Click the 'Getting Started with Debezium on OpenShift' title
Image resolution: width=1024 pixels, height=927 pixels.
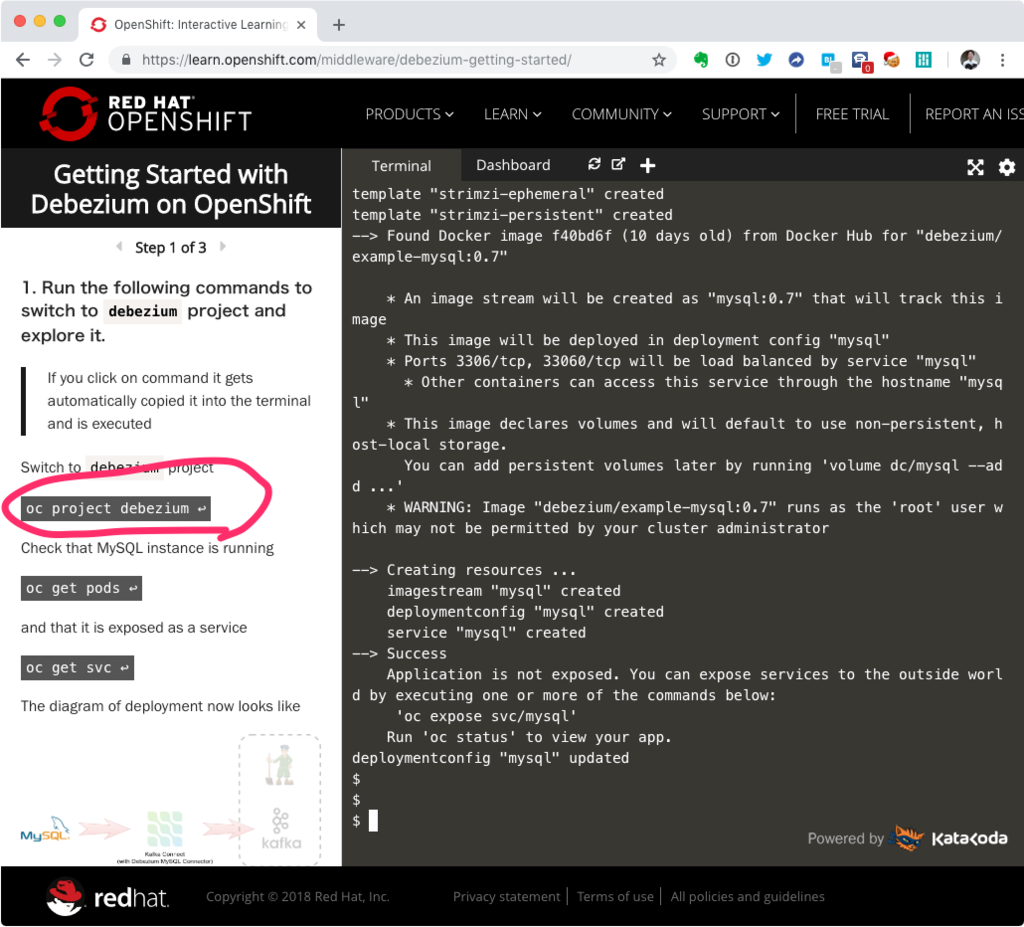[x=170, y=189]
